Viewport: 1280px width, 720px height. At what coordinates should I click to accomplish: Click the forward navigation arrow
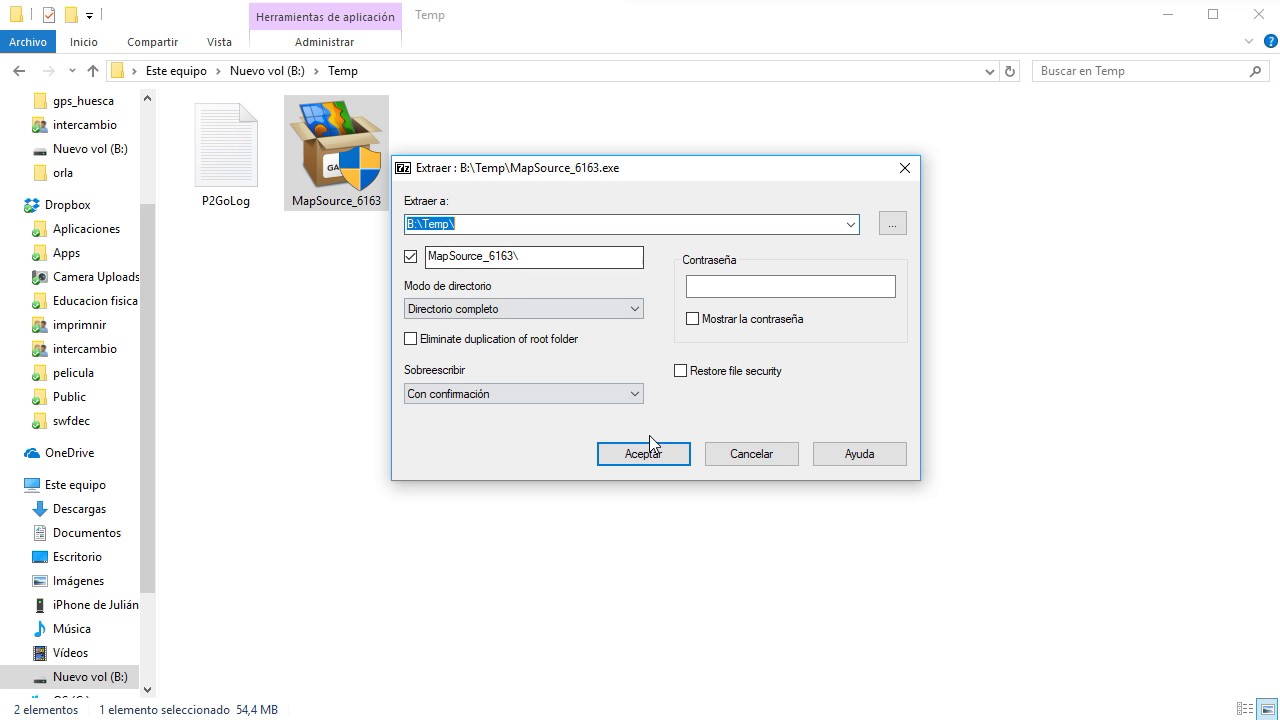48,71
